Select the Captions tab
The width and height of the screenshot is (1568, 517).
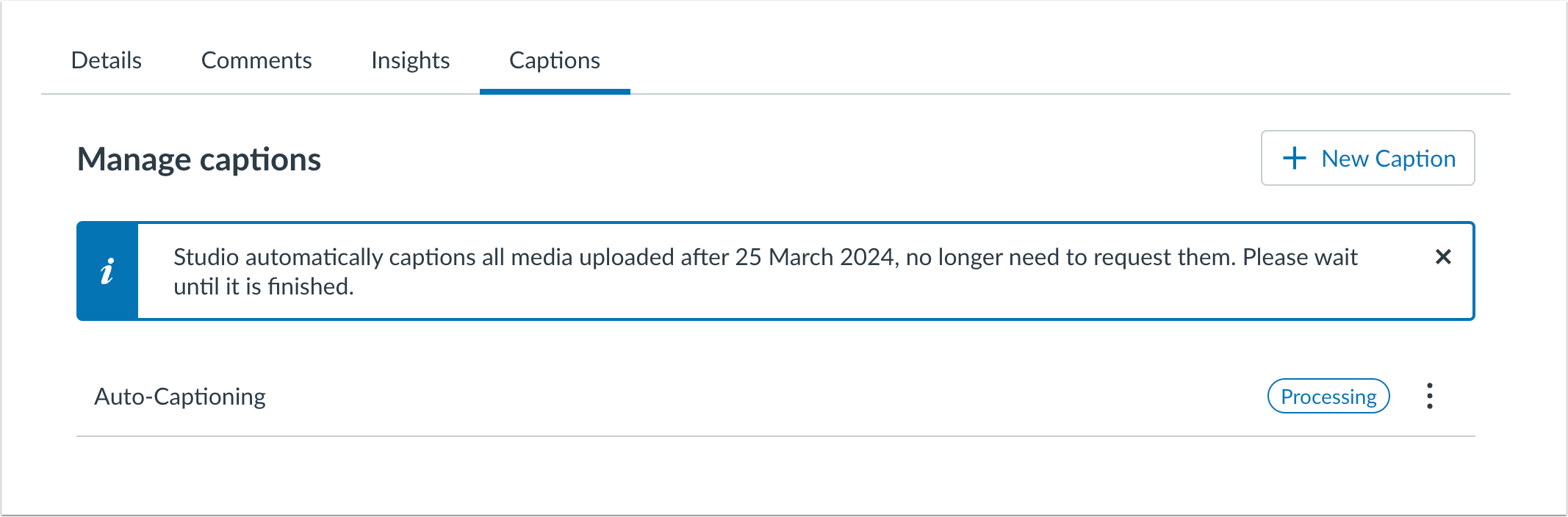pyautogui.click(x=554, y=60)
